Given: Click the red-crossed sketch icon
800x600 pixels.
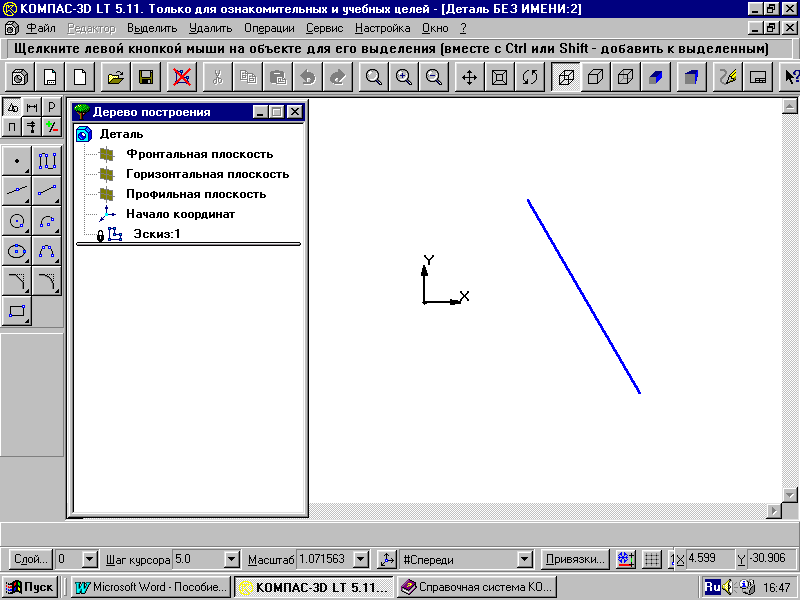Looking at the screenshot, I should click(x=182, y=77).
